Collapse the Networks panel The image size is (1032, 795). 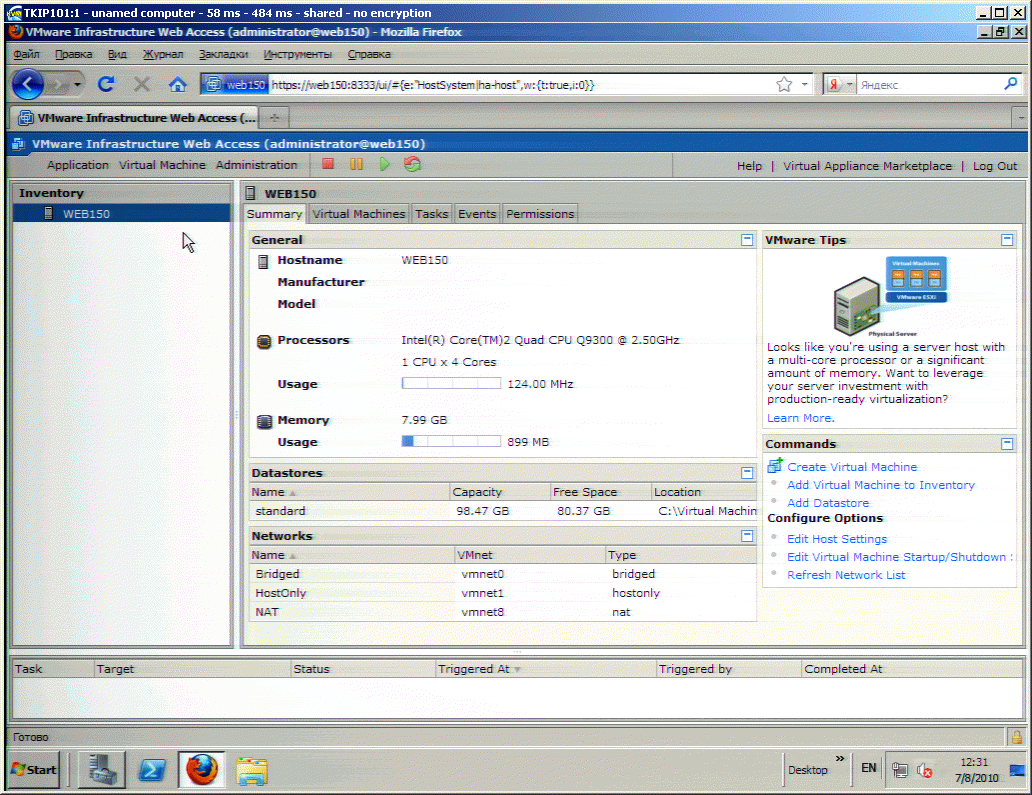(x=746, y=536)
